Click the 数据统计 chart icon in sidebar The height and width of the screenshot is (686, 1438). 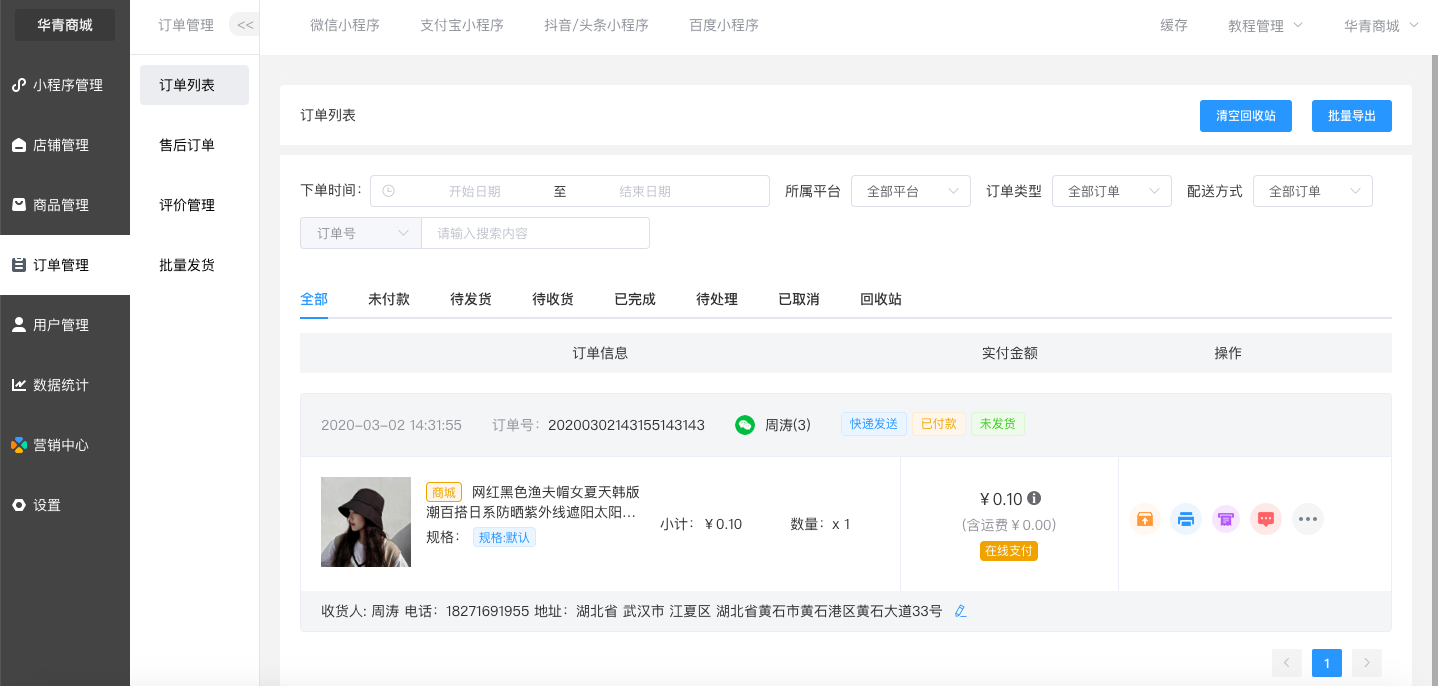click(x=18, y=385)
